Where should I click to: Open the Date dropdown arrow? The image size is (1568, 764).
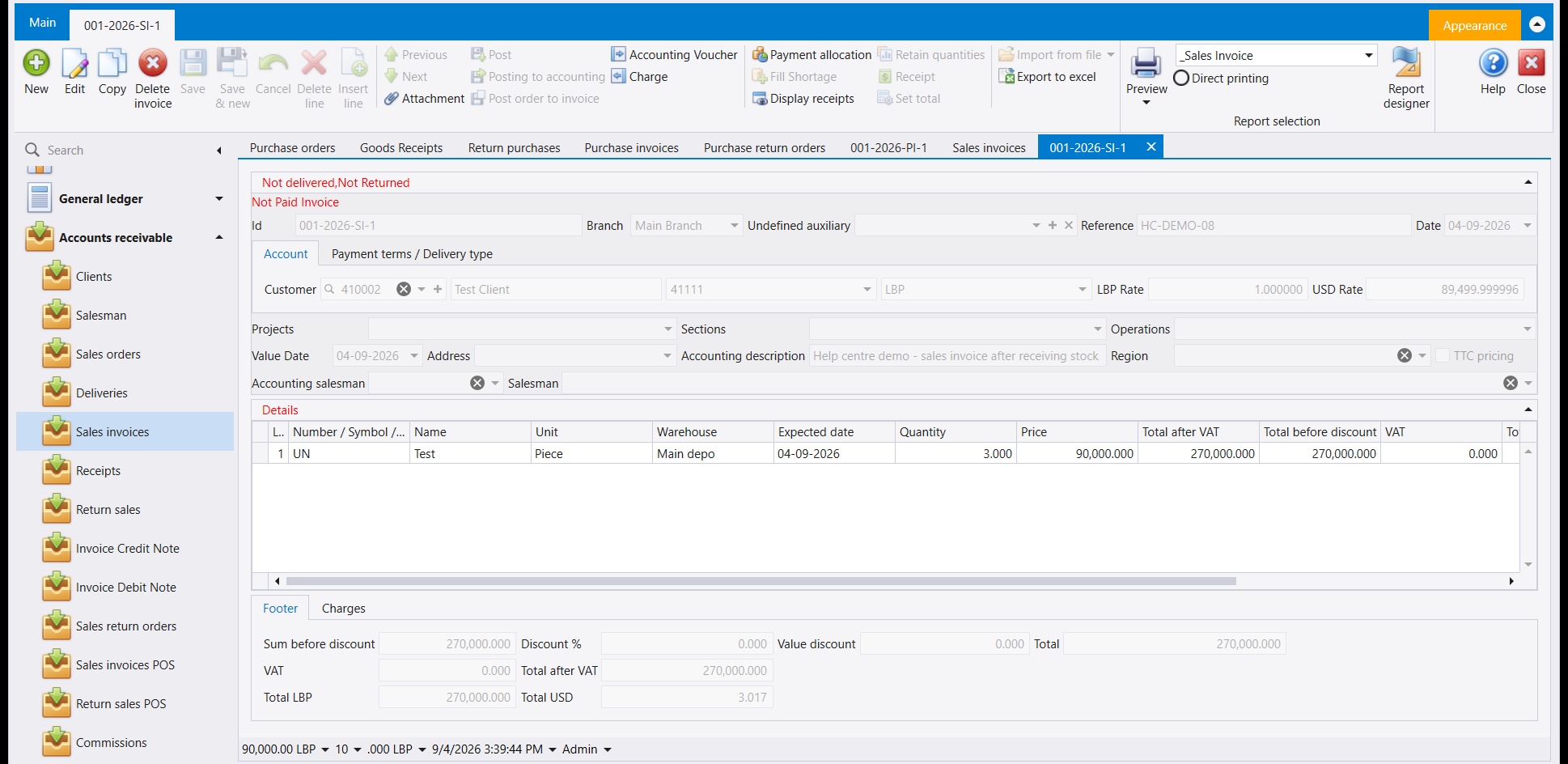(1528, 226)
